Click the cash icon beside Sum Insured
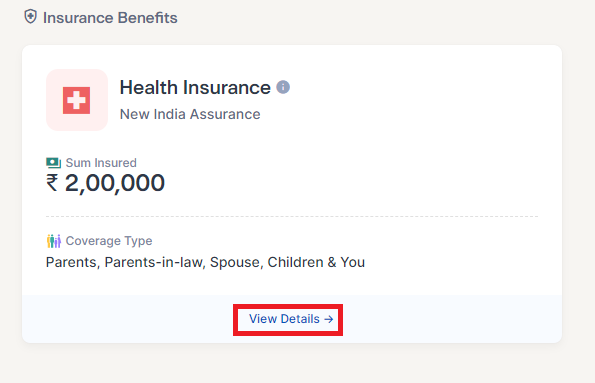The height and width of the screenshot is (383, 595). pyautogui.click(x=54, y=163)
